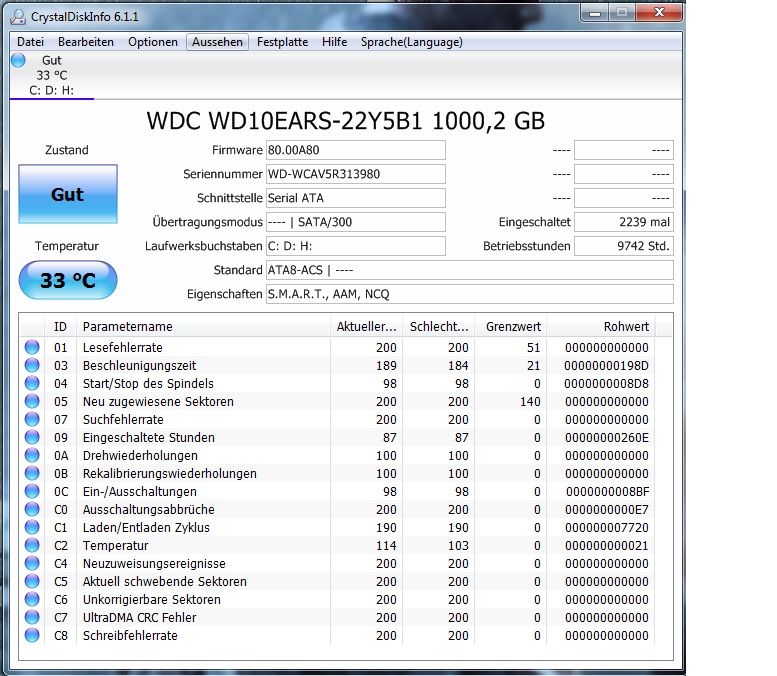Click status orb for Neuzuweisungsereignisse row
The width and height of the screenshot is (777, 676).
(x=32, y=563)
